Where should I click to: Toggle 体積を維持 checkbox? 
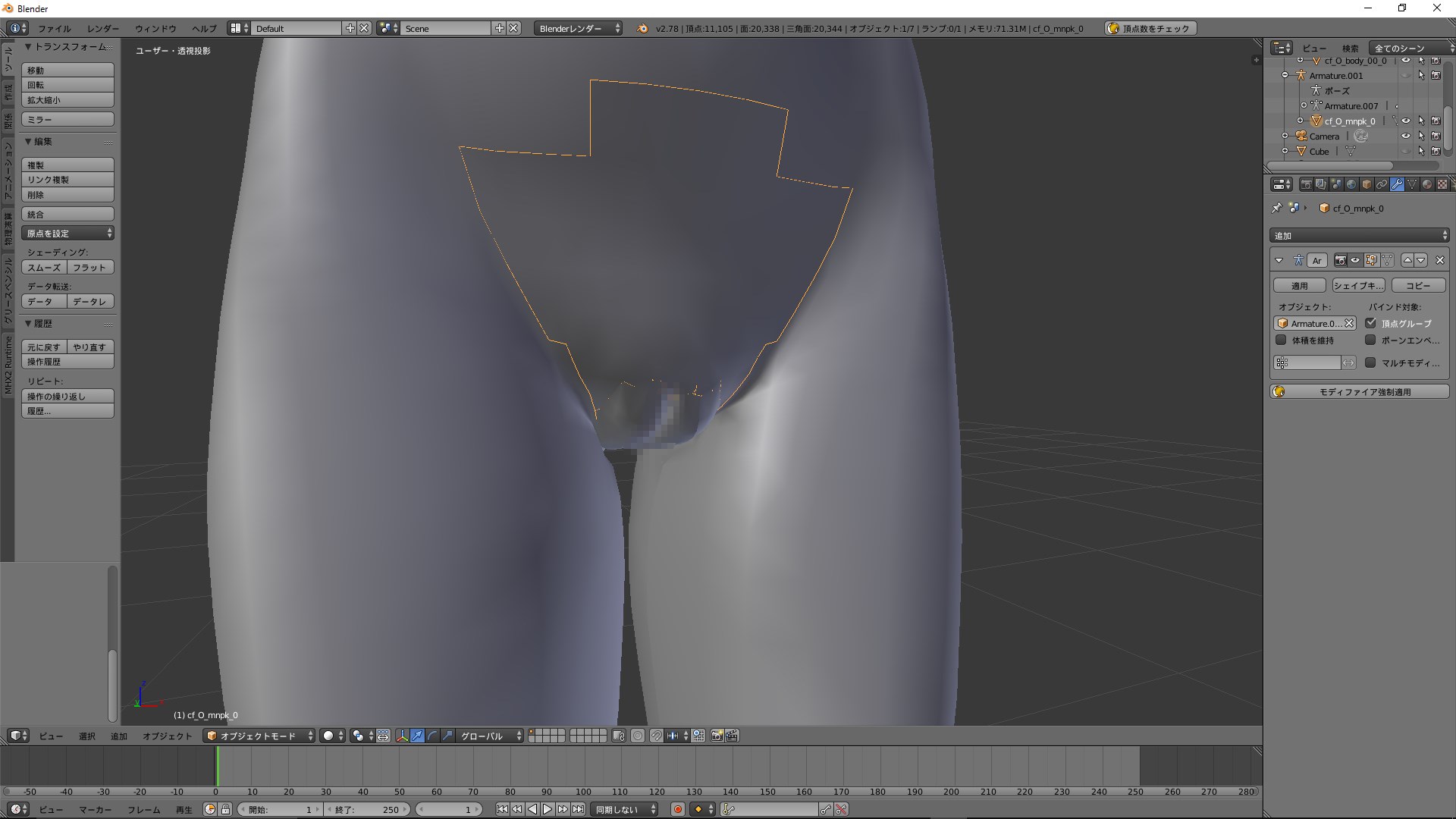1282,340
